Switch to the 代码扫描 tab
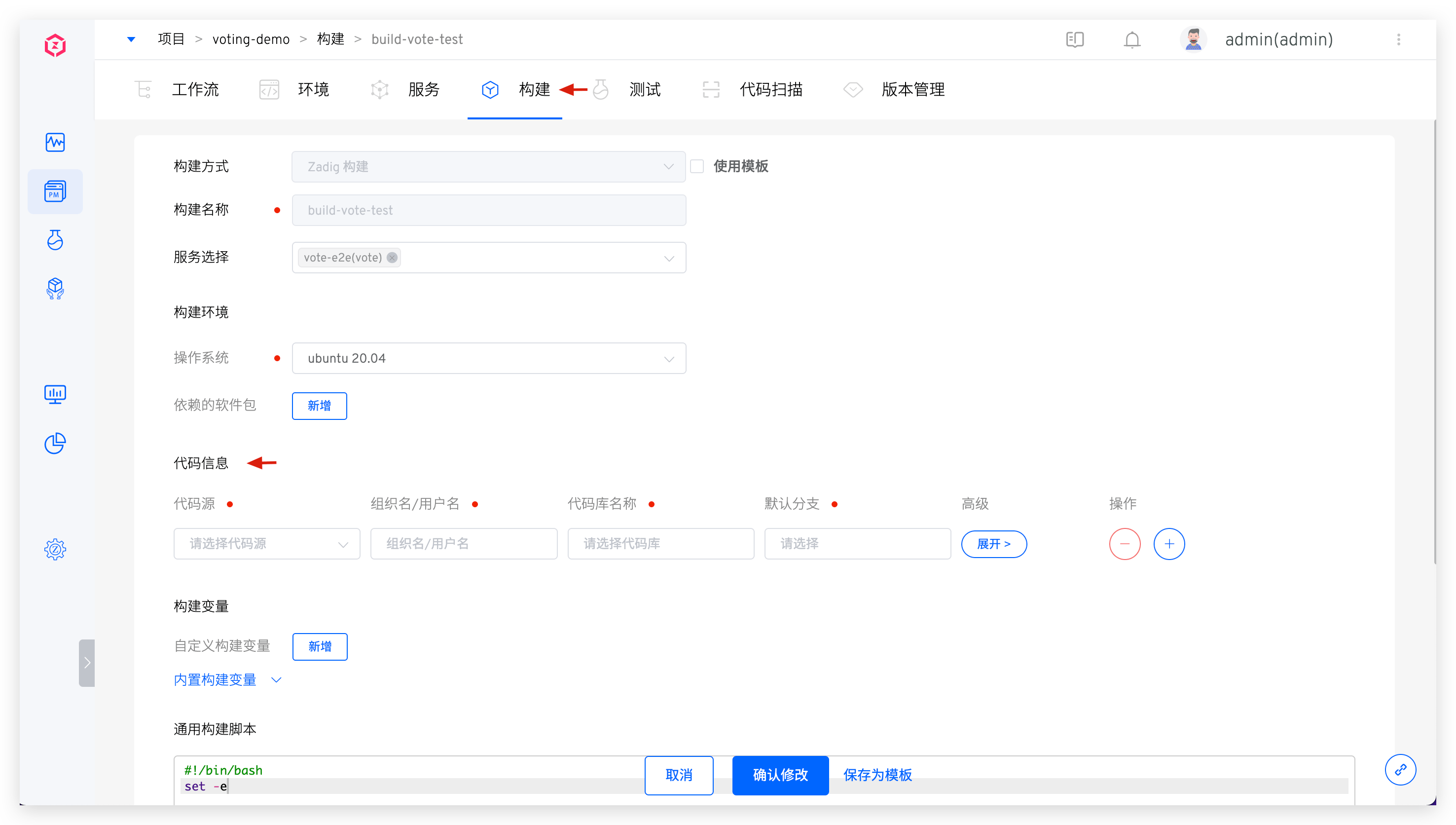The height and width of the screenshot is (825, 1456). point(770,89)
